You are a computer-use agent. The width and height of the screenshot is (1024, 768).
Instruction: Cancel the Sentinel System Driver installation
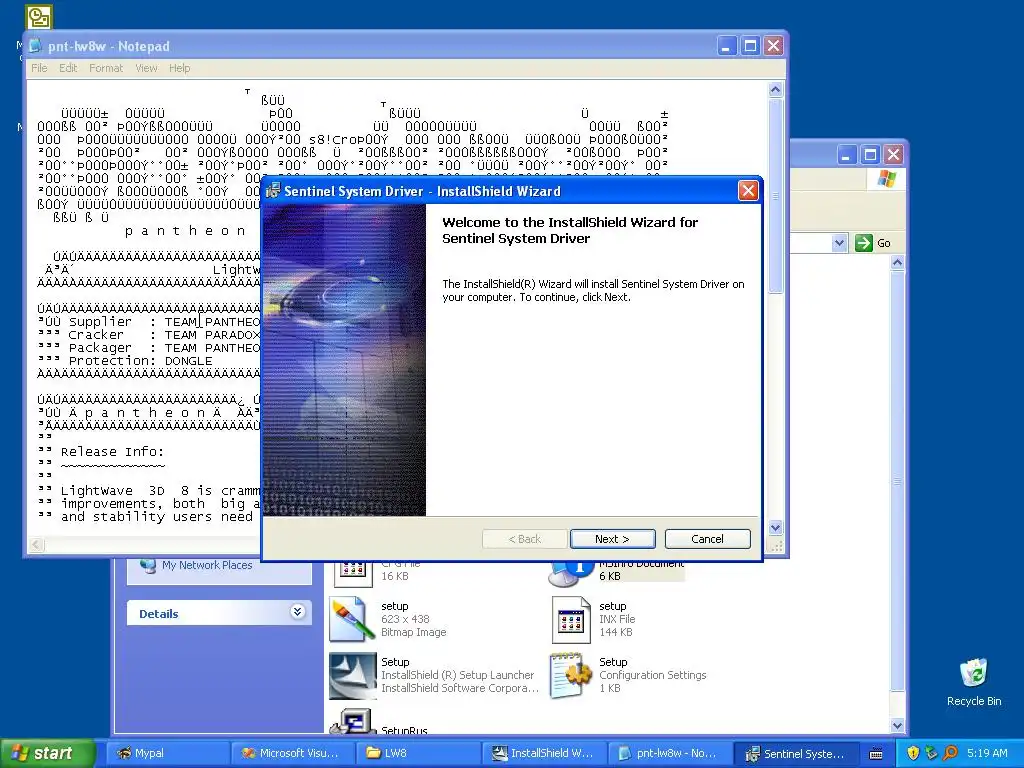tap(707, 539)
